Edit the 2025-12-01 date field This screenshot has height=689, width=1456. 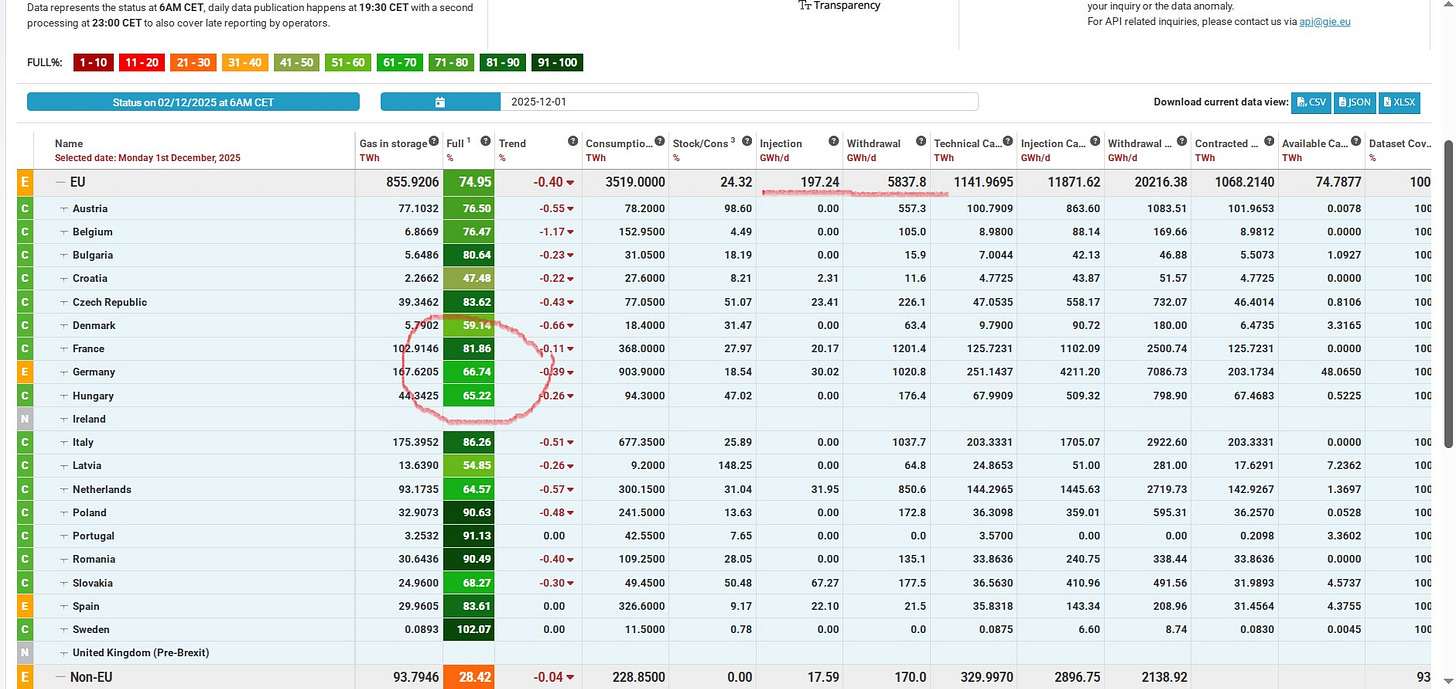[x=739, y=102]
